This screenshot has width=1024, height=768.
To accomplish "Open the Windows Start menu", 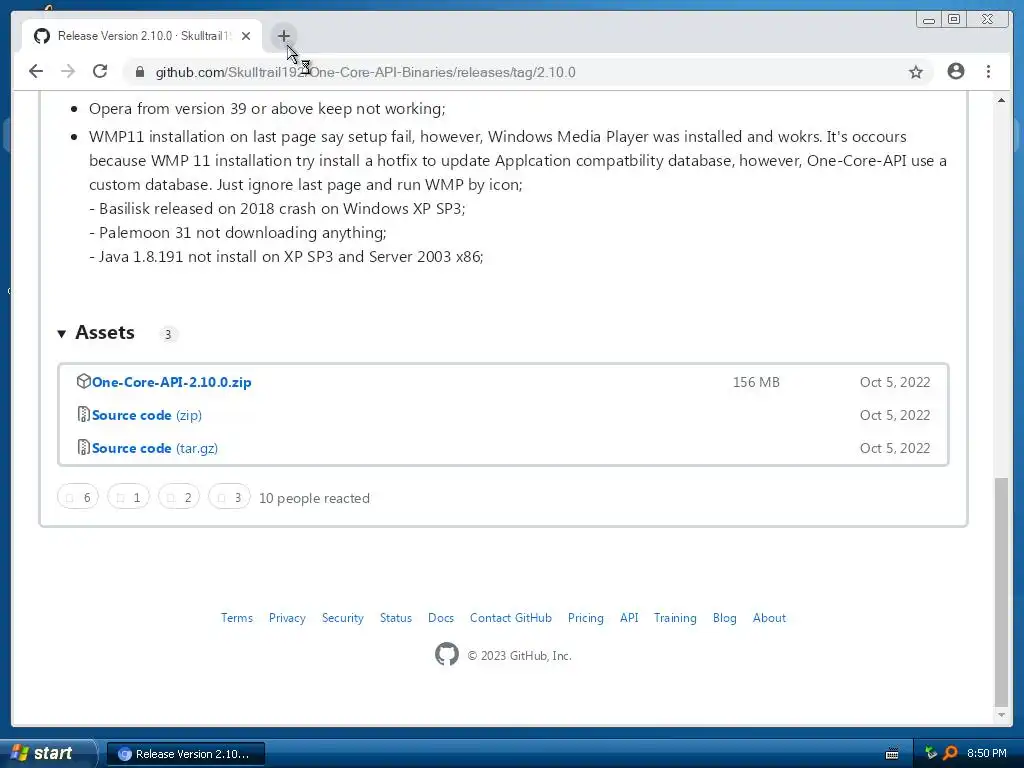I will pos(47,753).
